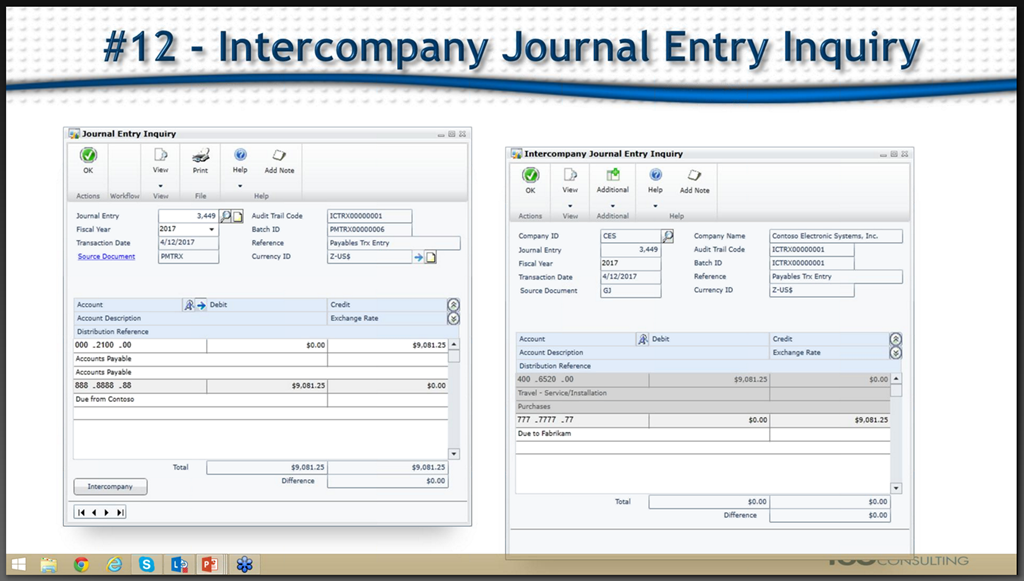Click the Company ID lookup magnifier
This screenshot has width=1024, height=581.
tap(668, 236)
